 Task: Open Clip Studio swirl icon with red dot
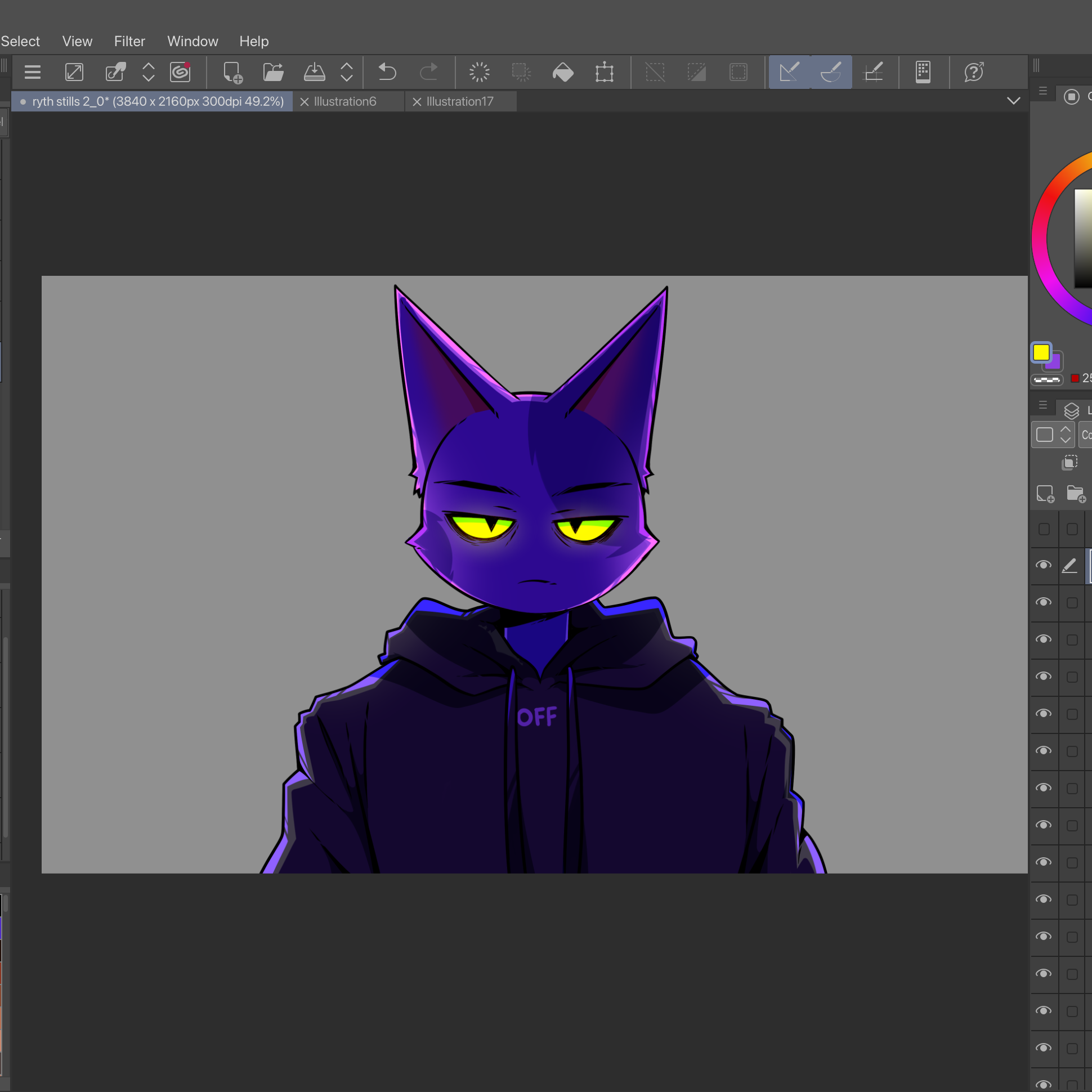pyautogui.click(x=181, y=73)
